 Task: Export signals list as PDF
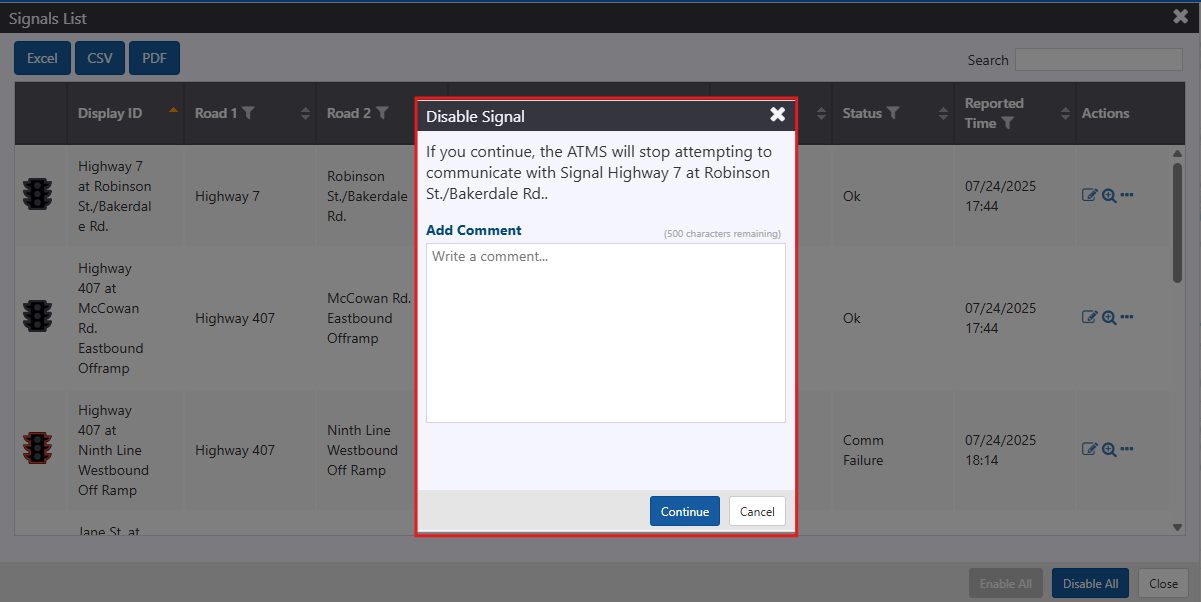pyautogui.click(x=154, y=58)
